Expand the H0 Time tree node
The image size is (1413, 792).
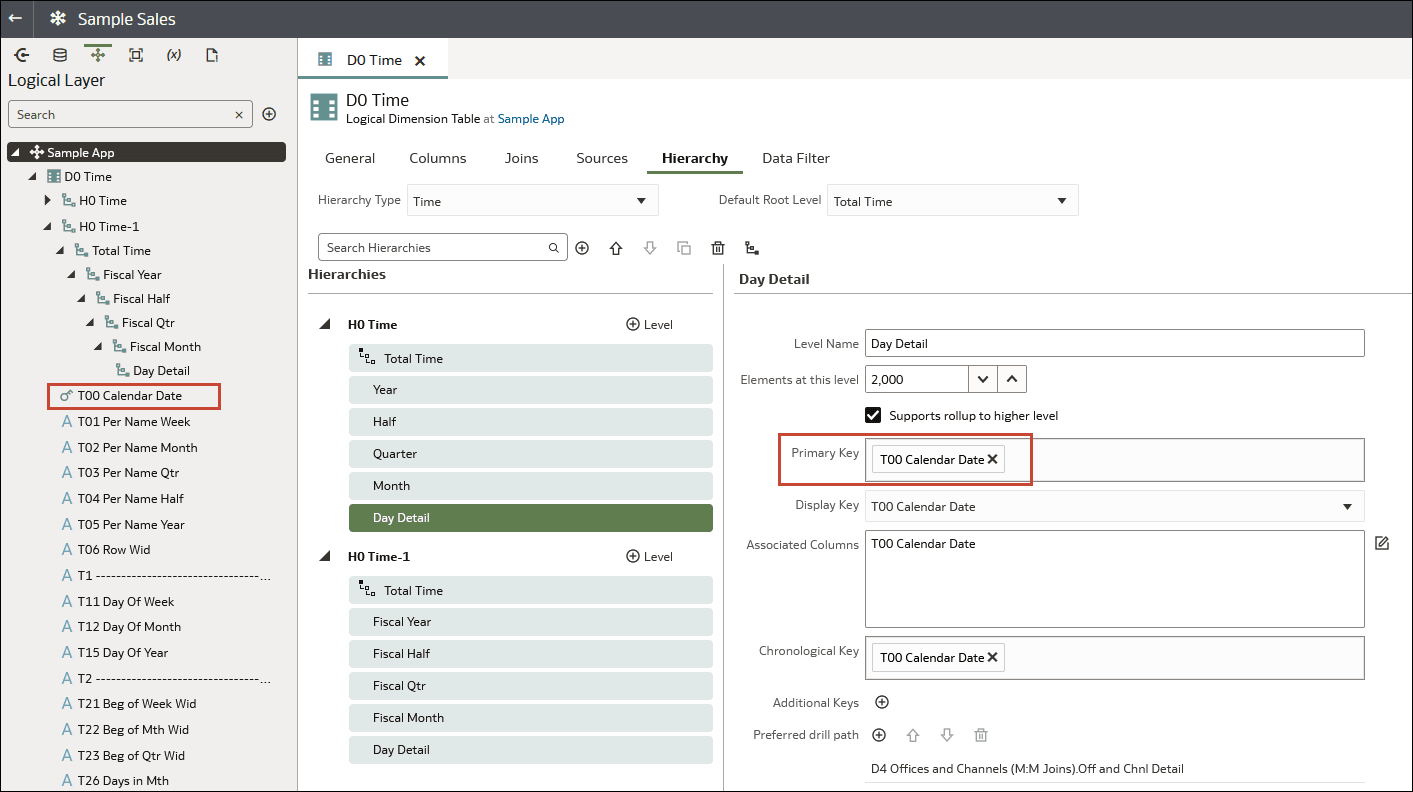(x=47, y=201)
